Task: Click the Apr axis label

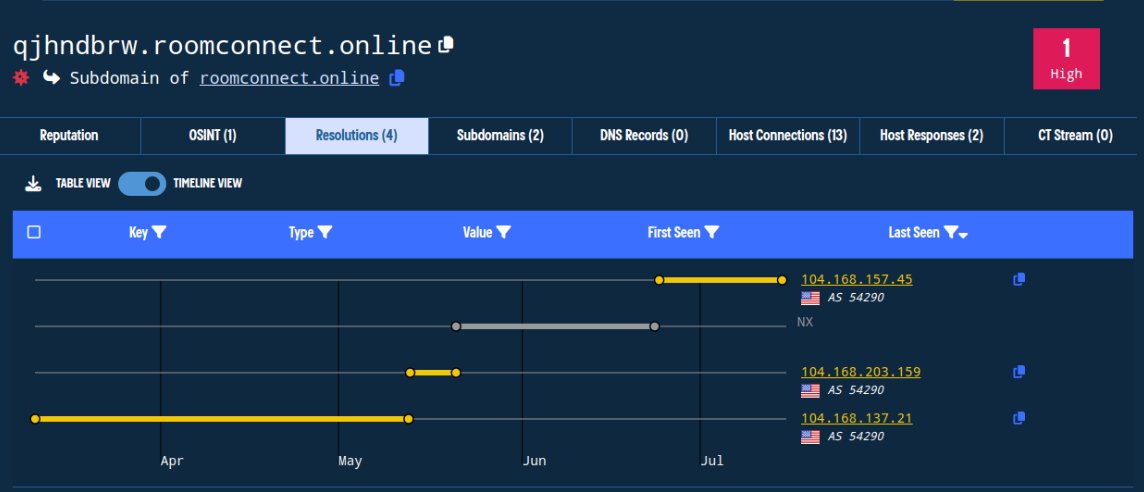Action: coord(172,461)
